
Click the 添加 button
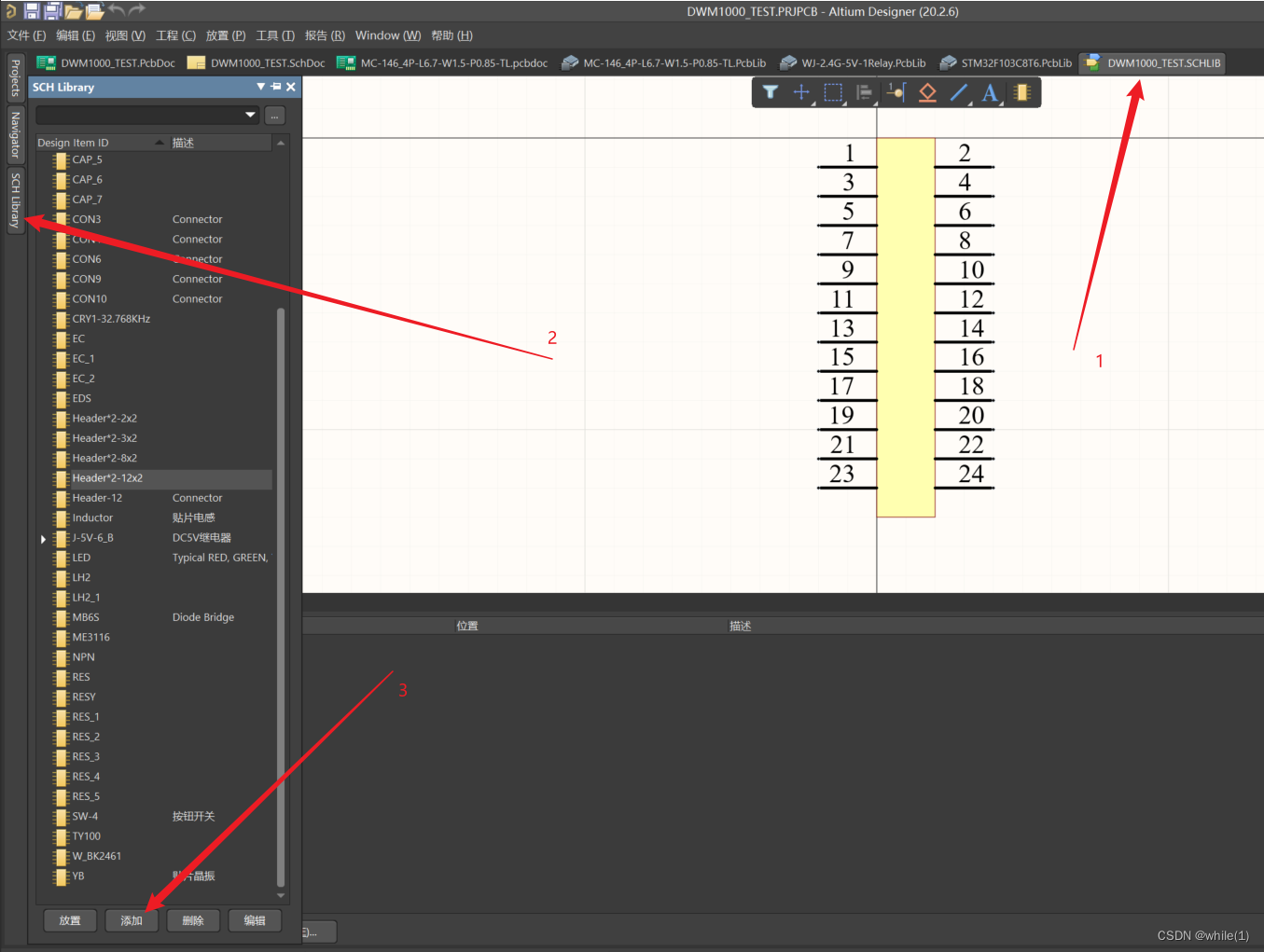point(132,920)
